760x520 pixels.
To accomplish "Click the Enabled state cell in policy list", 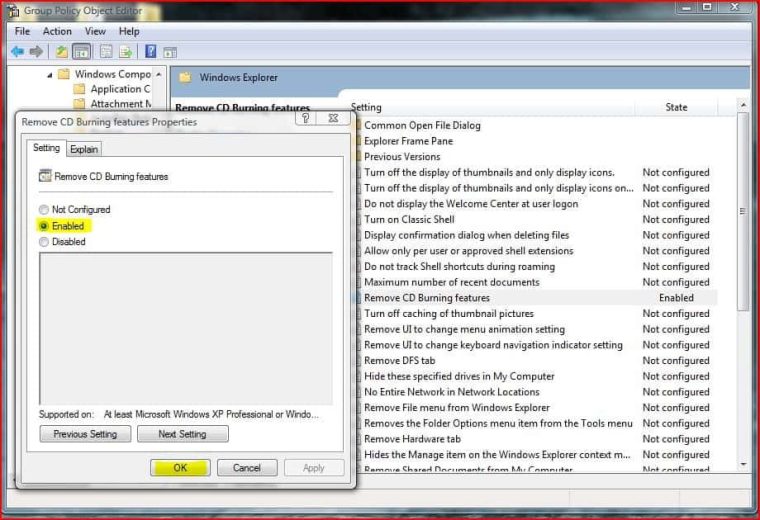I will point(676,298).
